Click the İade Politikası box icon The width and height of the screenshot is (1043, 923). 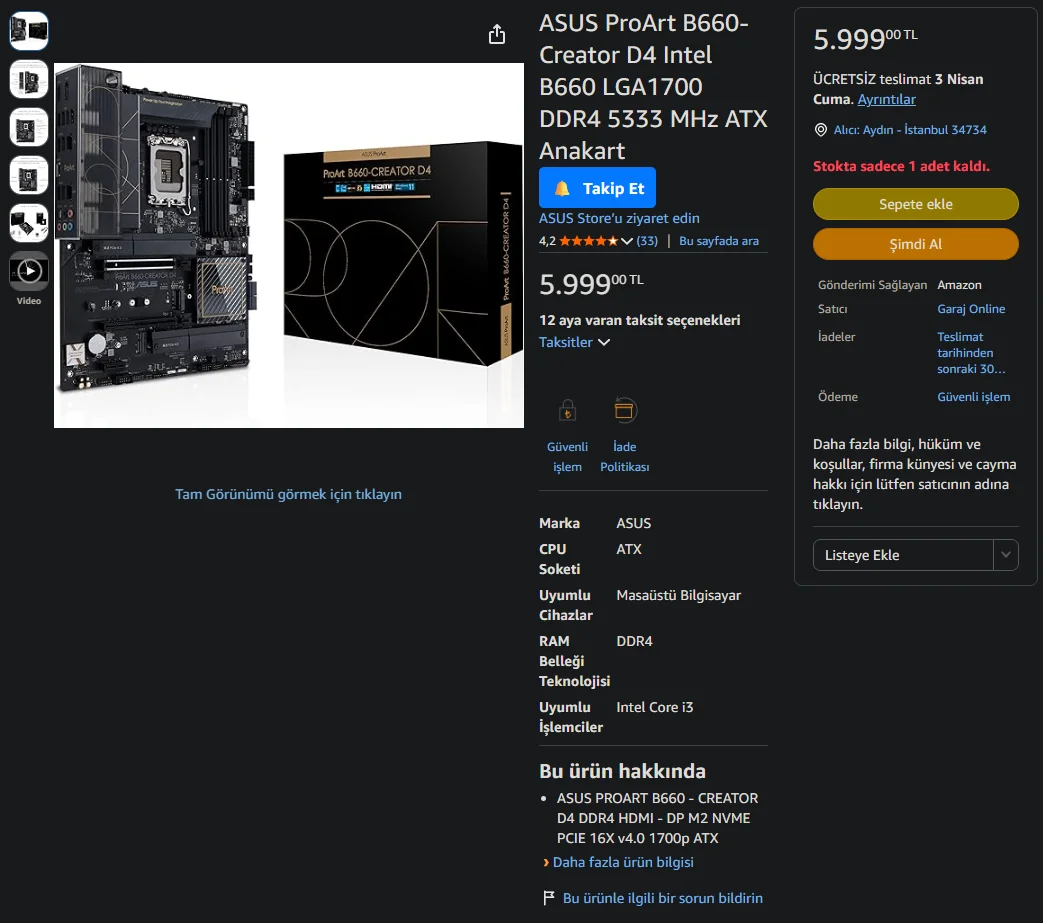(x=625, y=410)
